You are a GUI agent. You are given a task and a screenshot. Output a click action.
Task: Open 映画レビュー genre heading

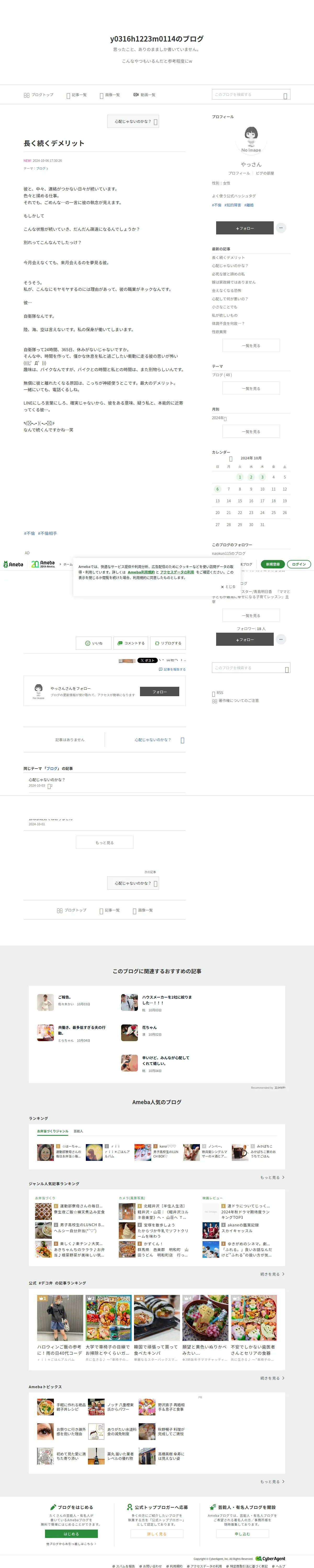212,1198
